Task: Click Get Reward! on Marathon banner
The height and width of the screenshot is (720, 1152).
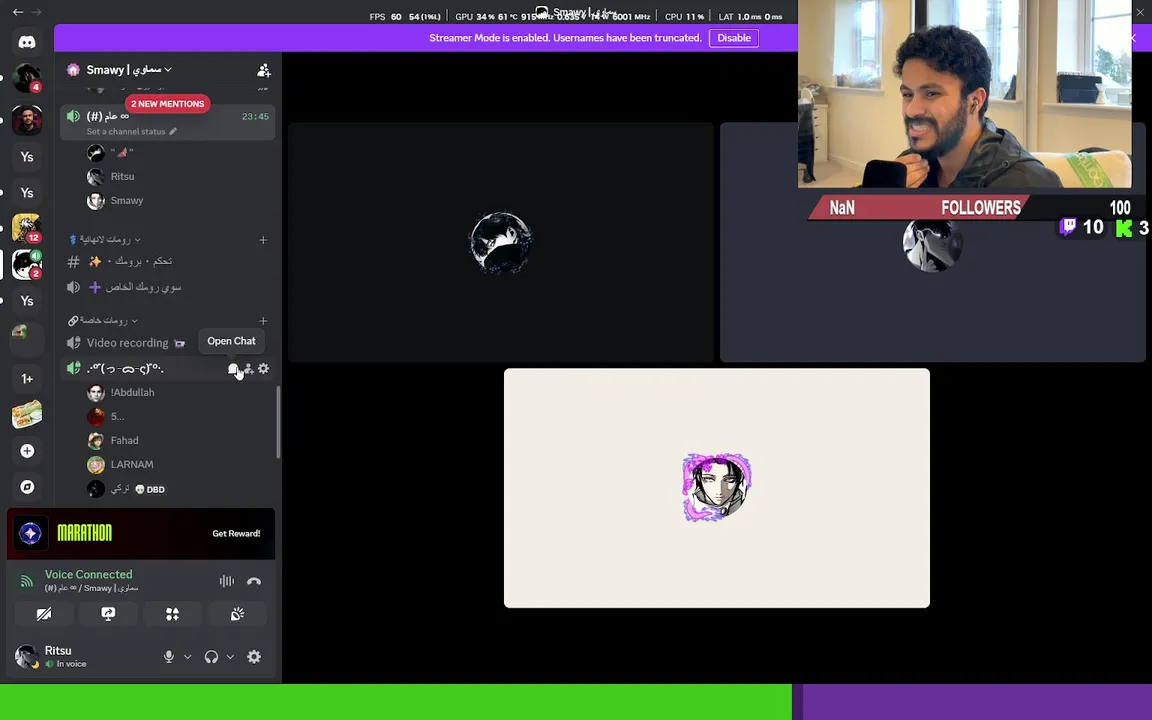Action: click(x=236, y=533)
